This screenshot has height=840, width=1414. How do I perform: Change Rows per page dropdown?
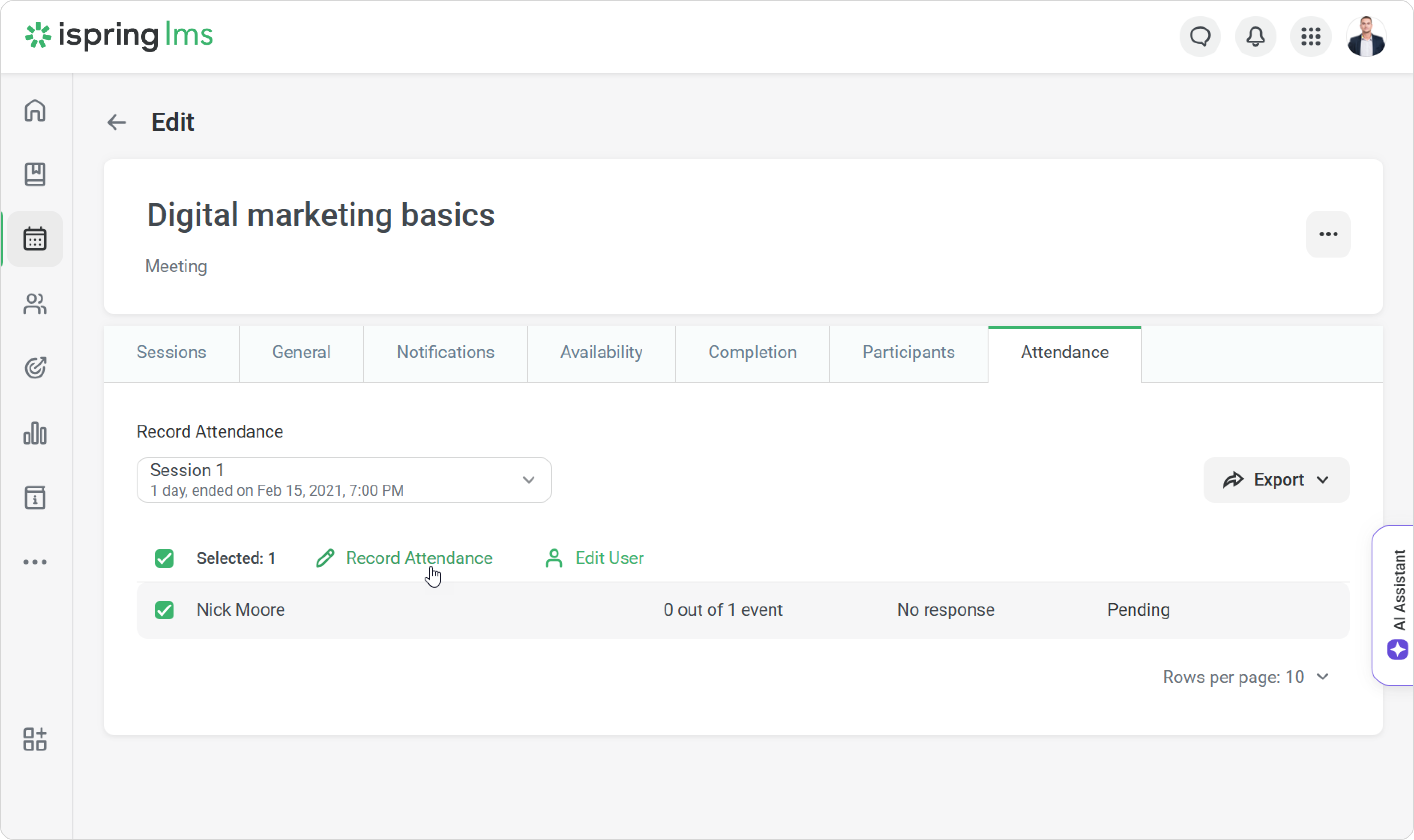click(x=1245, y=677)
